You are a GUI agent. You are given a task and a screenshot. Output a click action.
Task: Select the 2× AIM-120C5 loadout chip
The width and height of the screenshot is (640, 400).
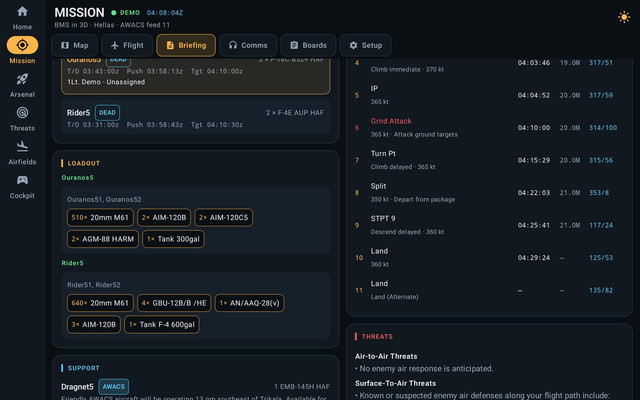click(x=223, y=218)
